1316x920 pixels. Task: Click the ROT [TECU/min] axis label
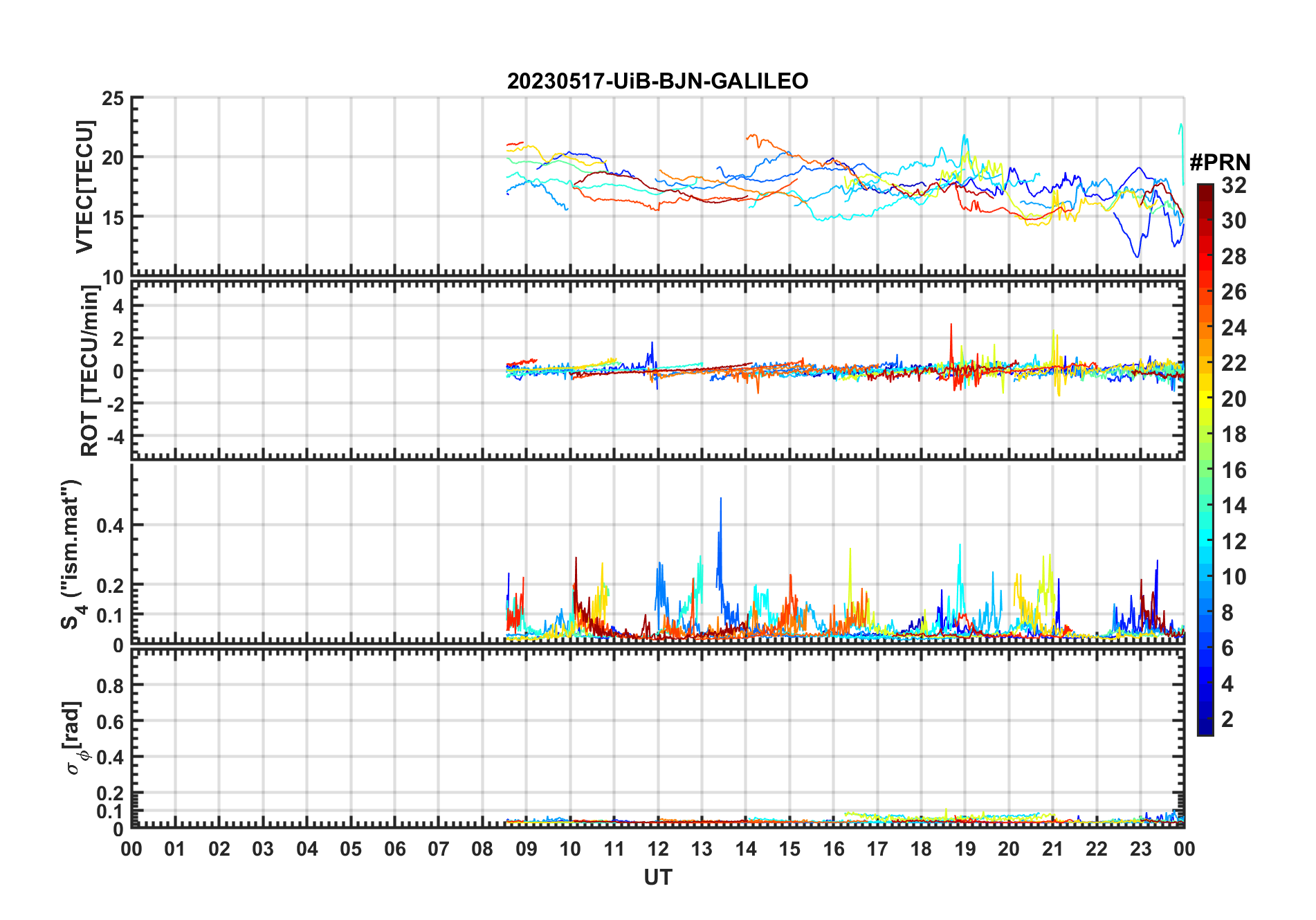pos(89,370)
